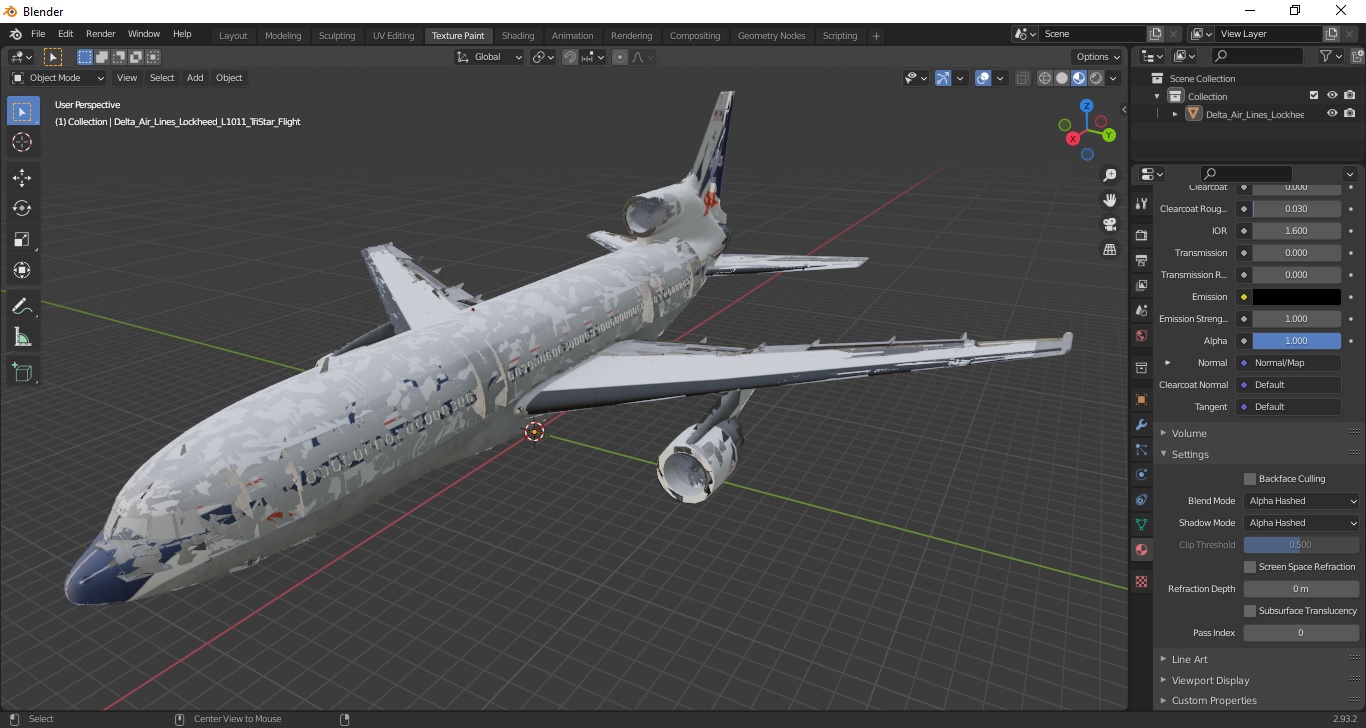Enable Backface Culling checkbox
Screen dimensions: 1366x728
[x=1250, y=479]
